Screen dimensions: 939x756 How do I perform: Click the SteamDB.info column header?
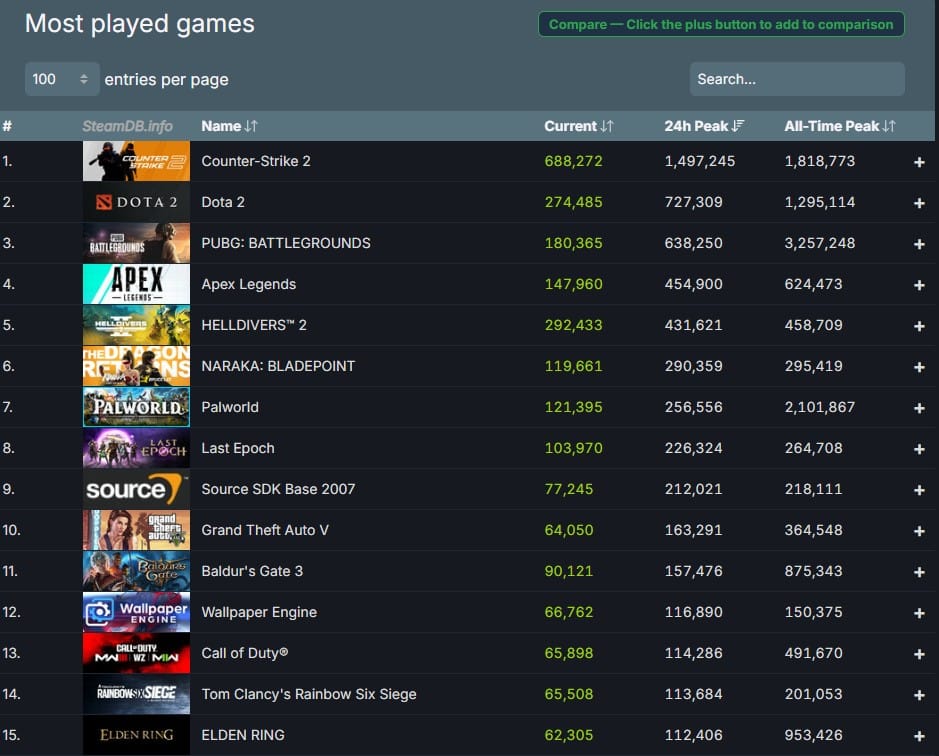(x=127, y=126)
